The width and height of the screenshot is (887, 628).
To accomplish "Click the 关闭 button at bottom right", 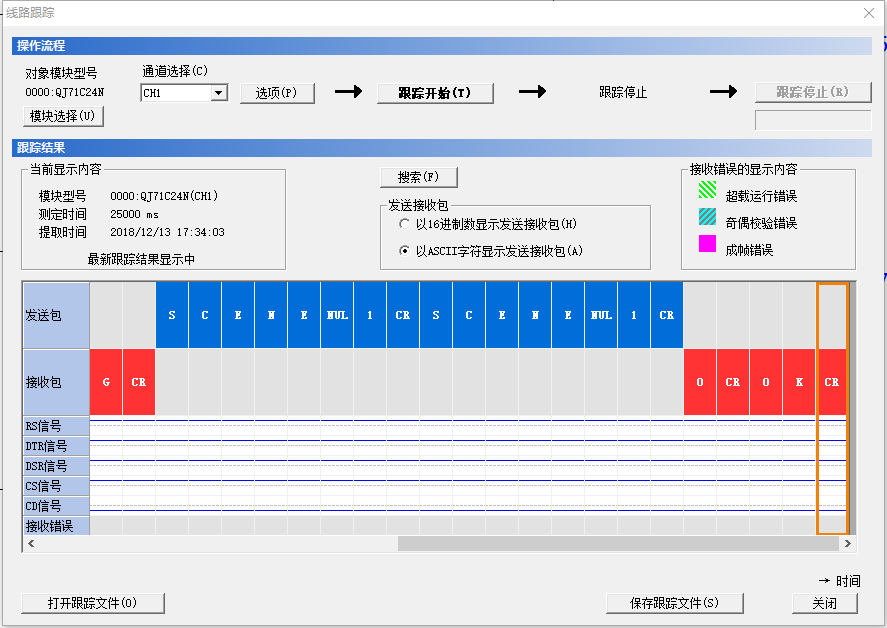I will 824,603.
